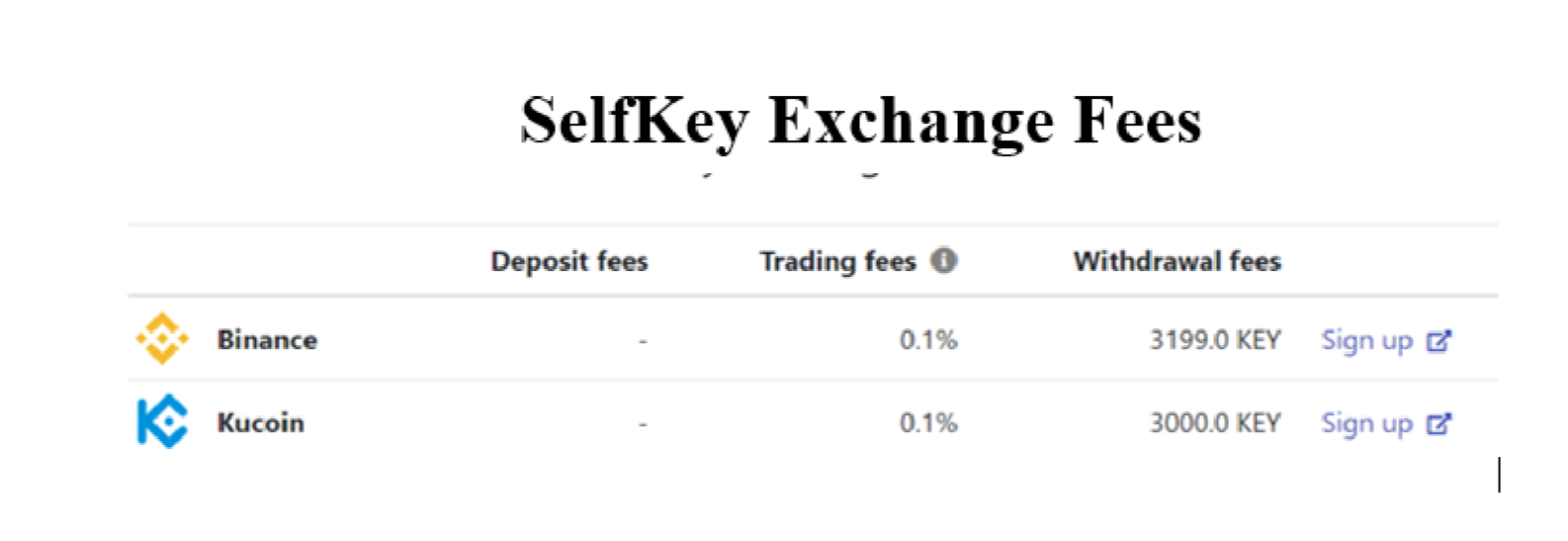Click the SelfKey Exchange Fees heading
Viewport: 1568px width, 541px height.
point(861,121)
